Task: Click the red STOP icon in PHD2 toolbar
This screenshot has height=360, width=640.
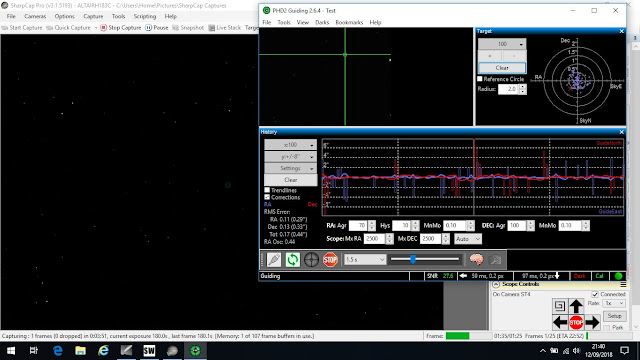Action: click(x=330, y=260)
